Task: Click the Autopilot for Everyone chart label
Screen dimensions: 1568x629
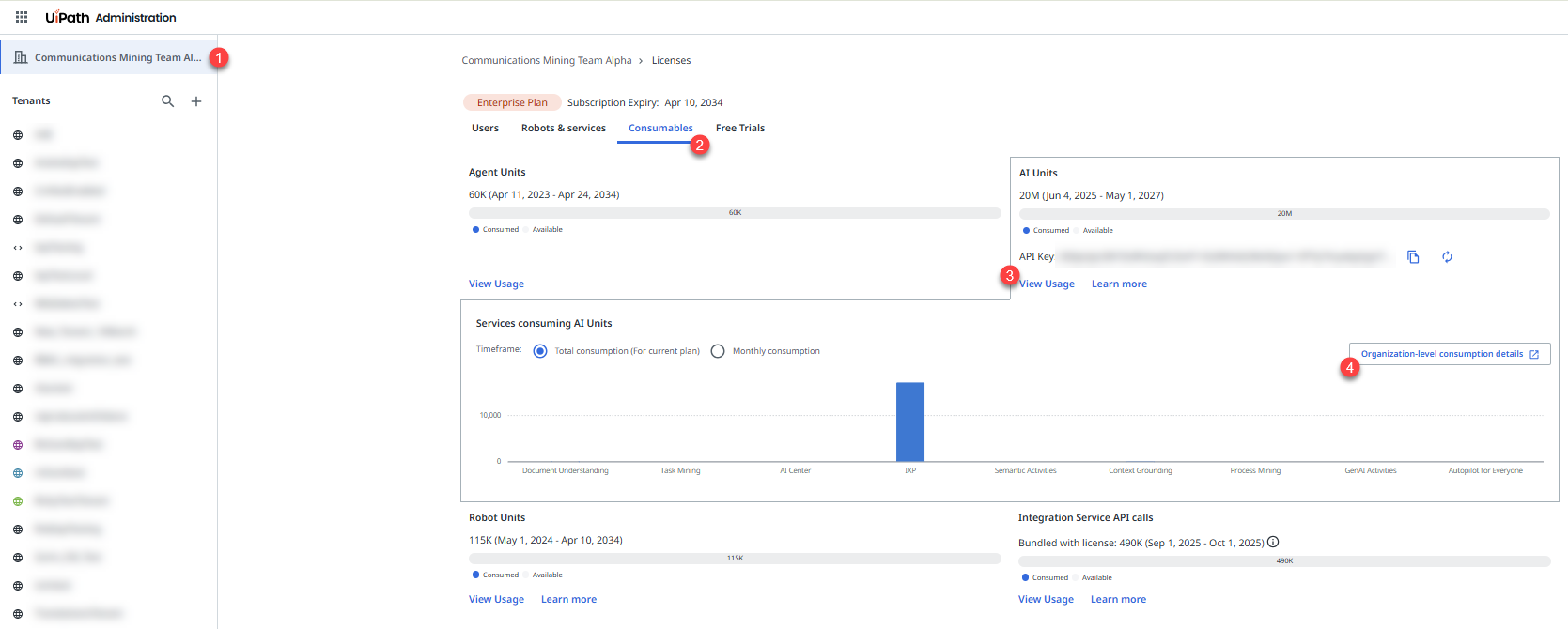Action: pos(1485,470)
